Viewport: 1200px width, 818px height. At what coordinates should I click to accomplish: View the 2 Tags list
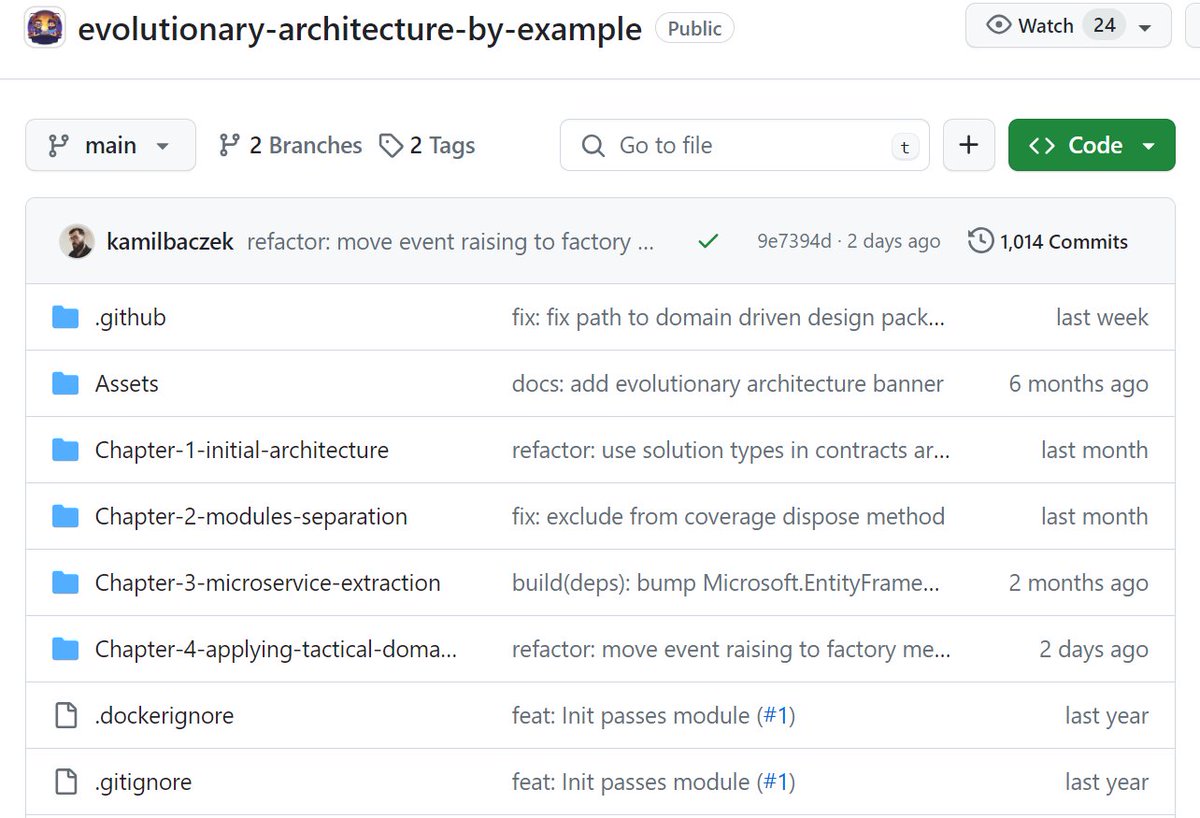tap(441, 145)
